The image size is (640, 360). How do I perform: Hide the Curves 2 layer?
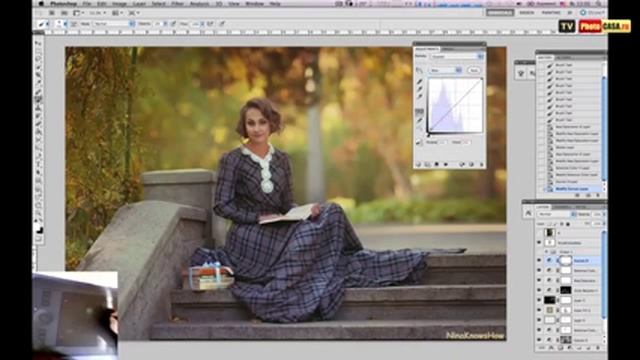(x=539, y=340)
